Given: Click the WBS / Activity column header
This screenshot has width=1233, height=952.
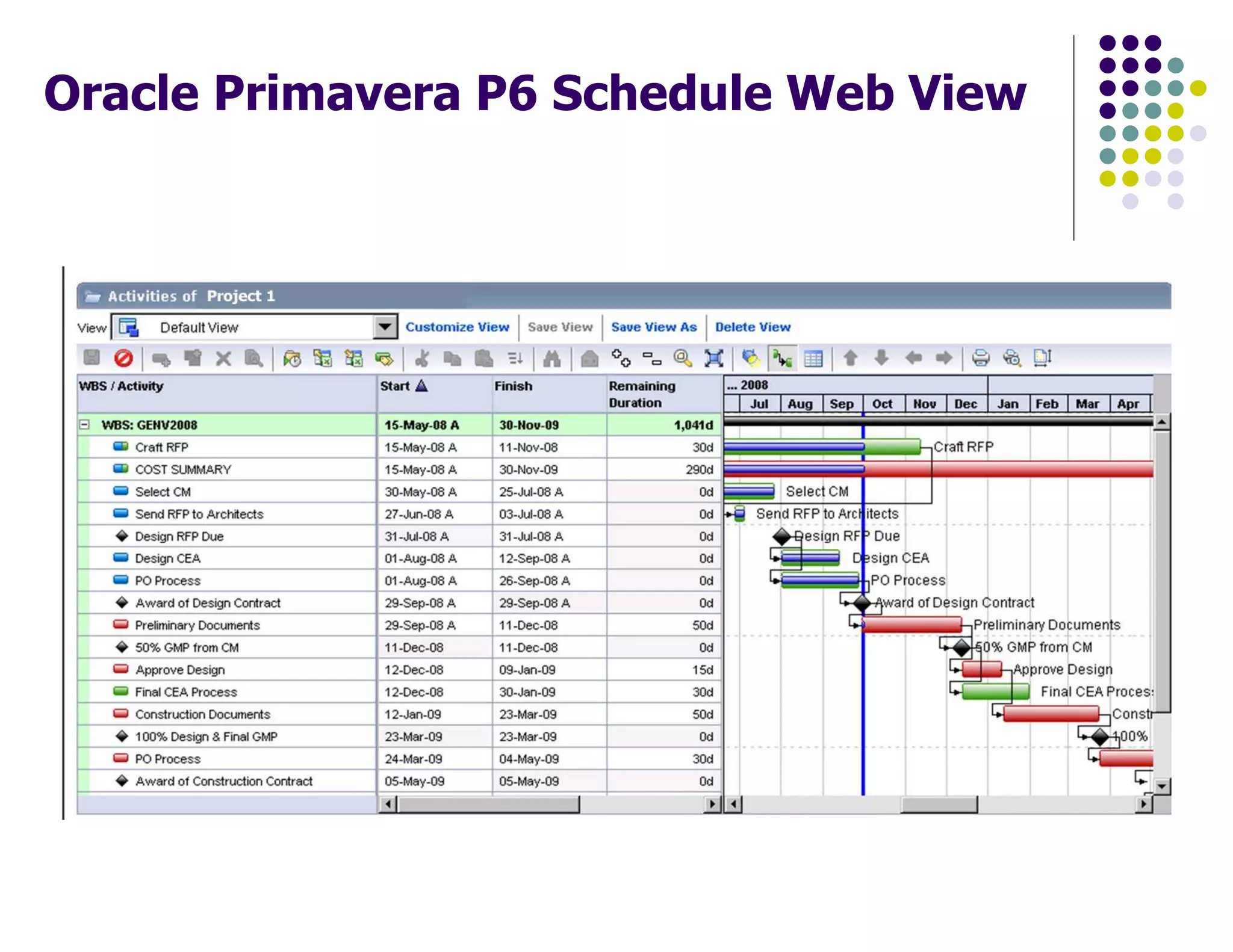Looking at the screenshot, I should (226, 394).
